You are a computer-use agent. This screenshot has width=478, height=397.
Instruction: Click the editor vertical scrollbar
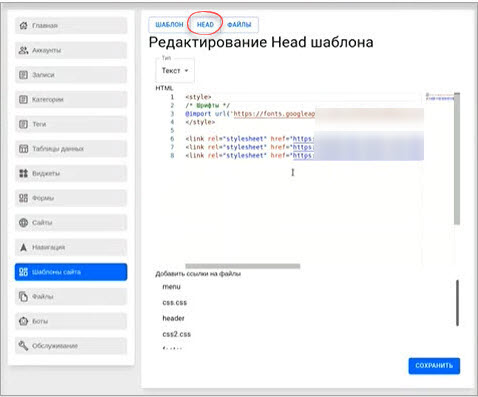[x=457, y=159]
